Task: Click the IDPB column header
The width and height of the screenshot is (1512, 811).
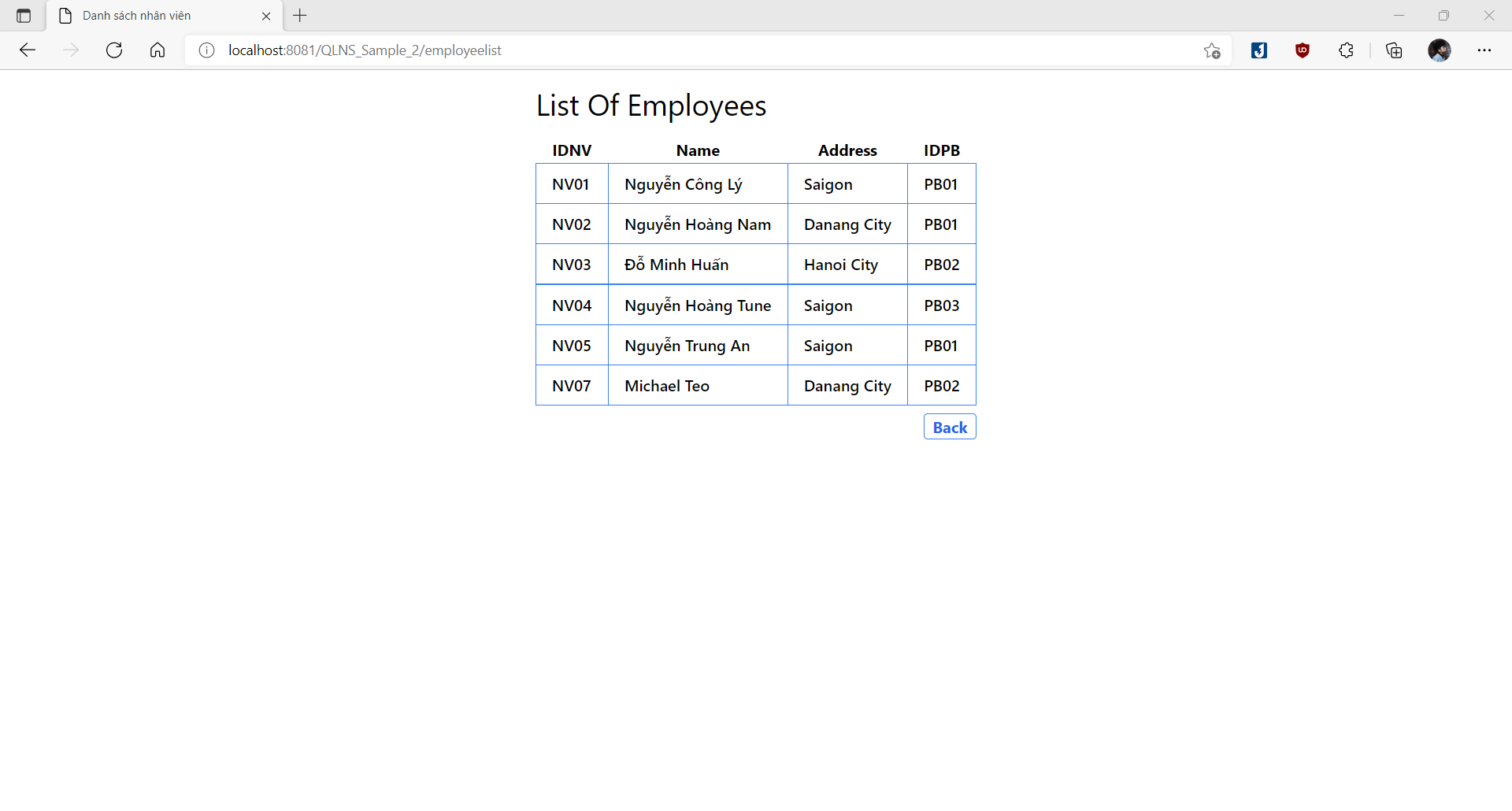Action: 942,150
